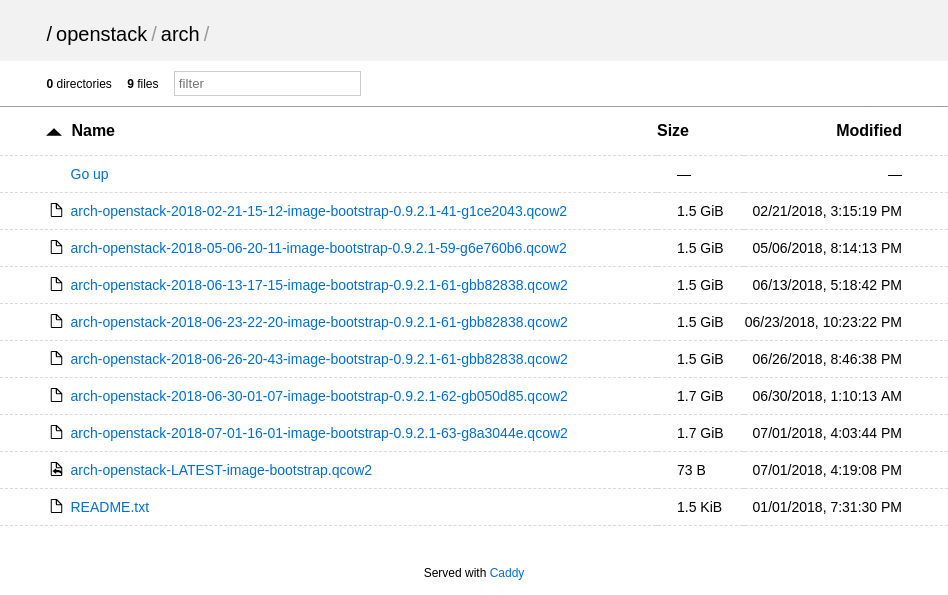The width and height of the screenshot is (948, 595).
Task: Open the README.txt file
Action: tap(110, 507)
